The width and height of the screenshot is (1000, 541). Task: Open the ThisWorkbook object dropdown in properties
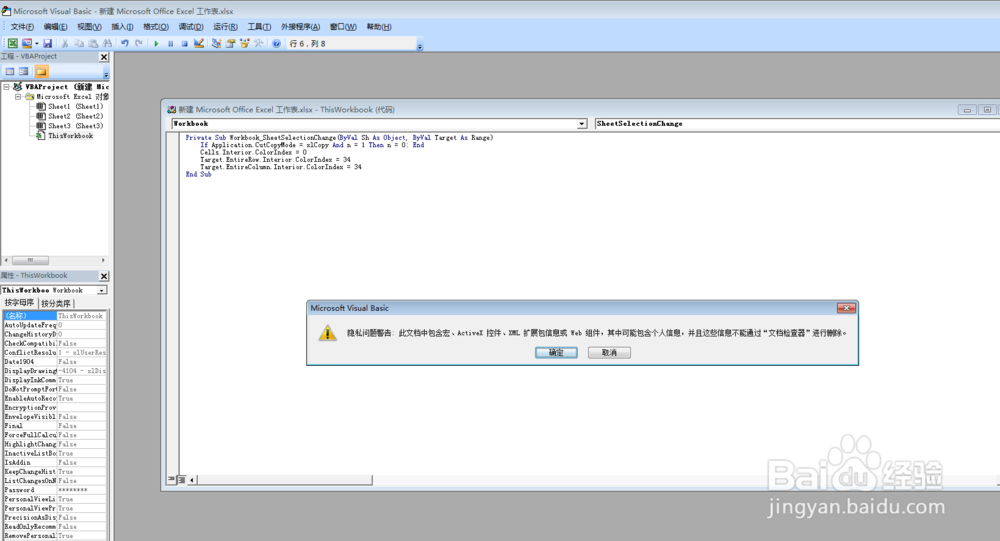(101, 290)
